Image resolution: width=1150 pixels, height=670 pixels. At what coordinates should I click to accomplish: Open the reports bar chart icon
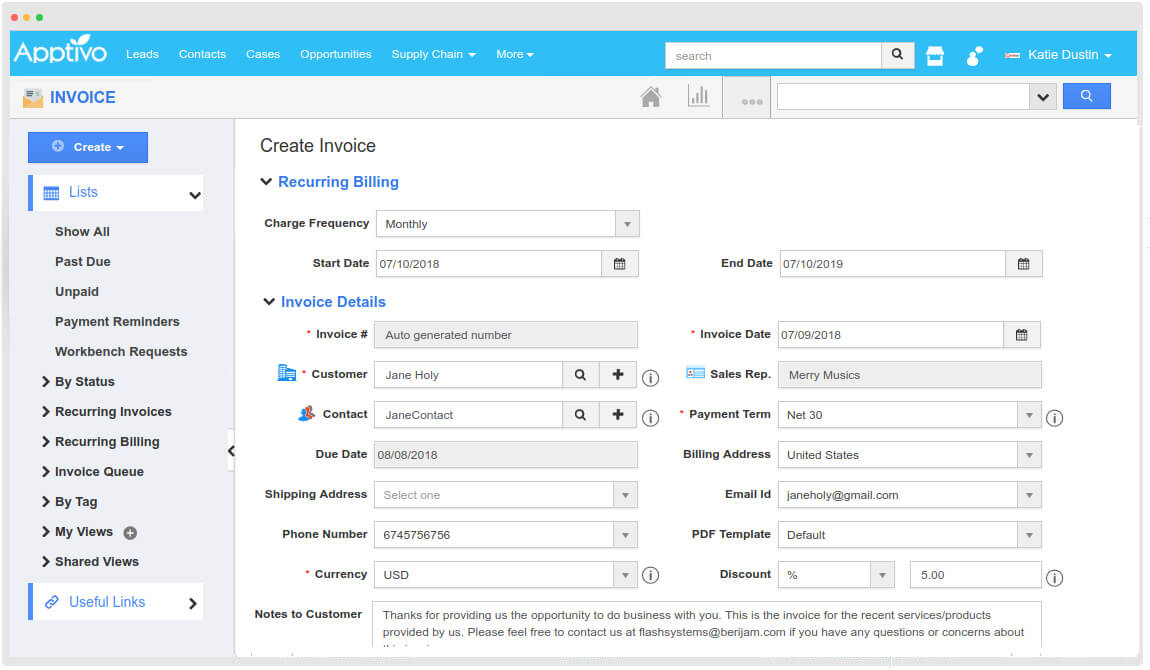(698, 97)
